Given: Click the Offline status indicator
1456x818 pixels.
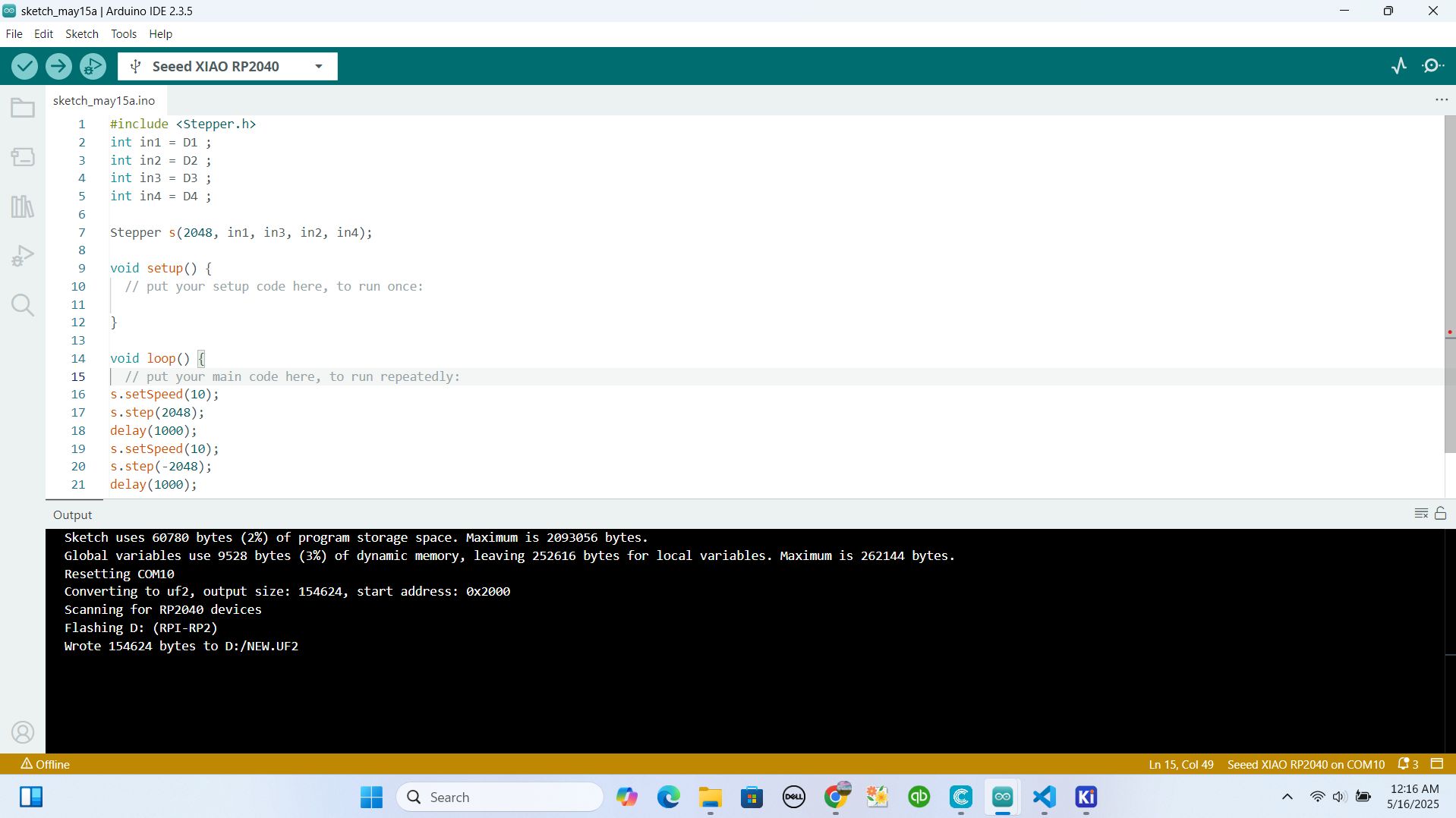Looking at the screenshot, I should click(46, 764).
